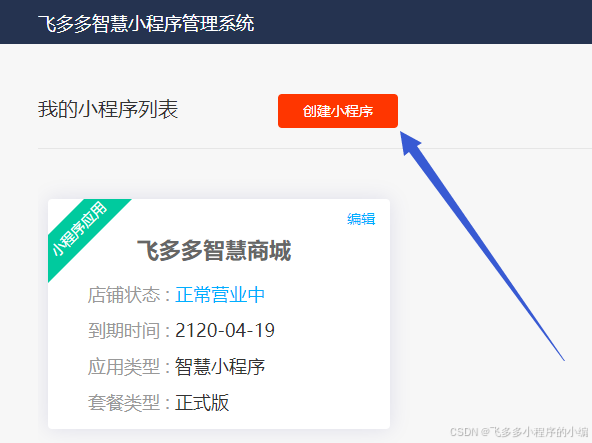The height and width of the screenshot is (443, 592).
Task: Click the 店铺状态 label
Action: (124, 295)
